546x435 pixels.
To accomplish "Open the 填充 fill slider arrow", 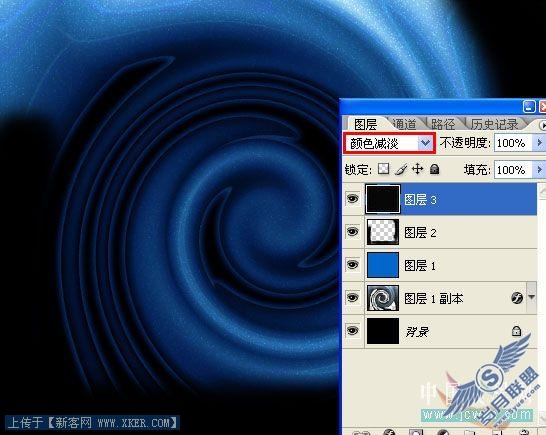I will click(x=538, y=170).
